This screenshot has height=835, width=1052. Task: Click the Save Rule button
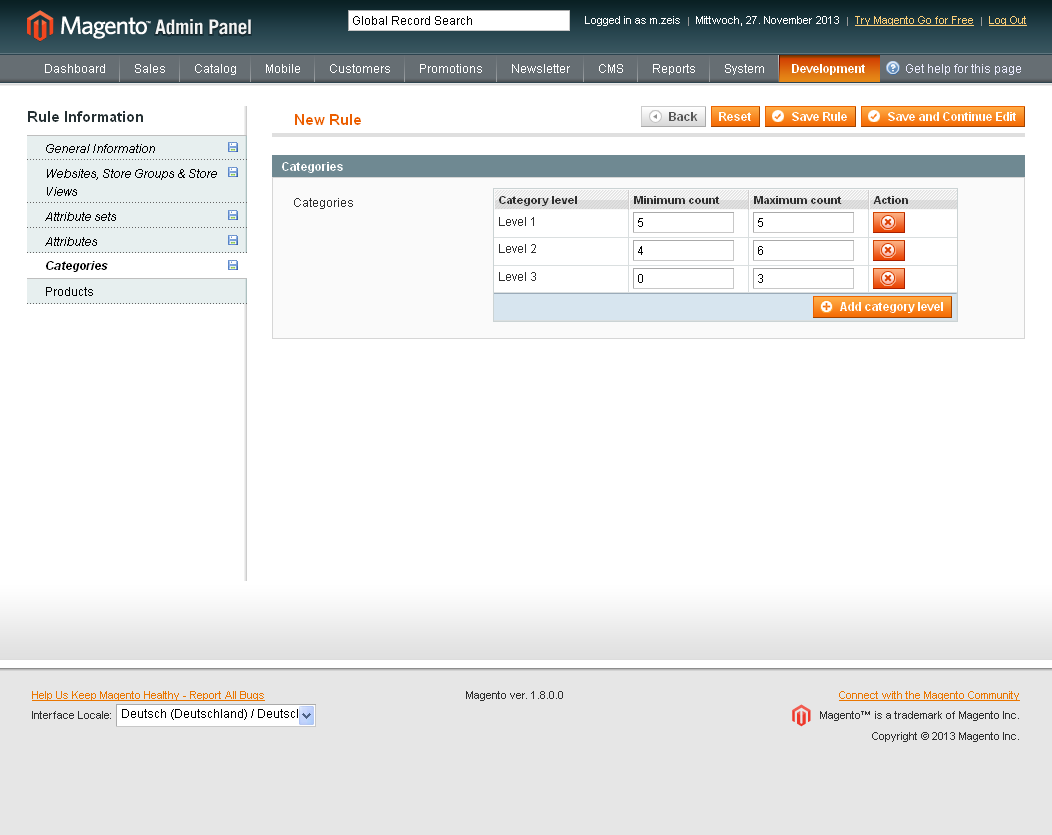tap(810, 117)
